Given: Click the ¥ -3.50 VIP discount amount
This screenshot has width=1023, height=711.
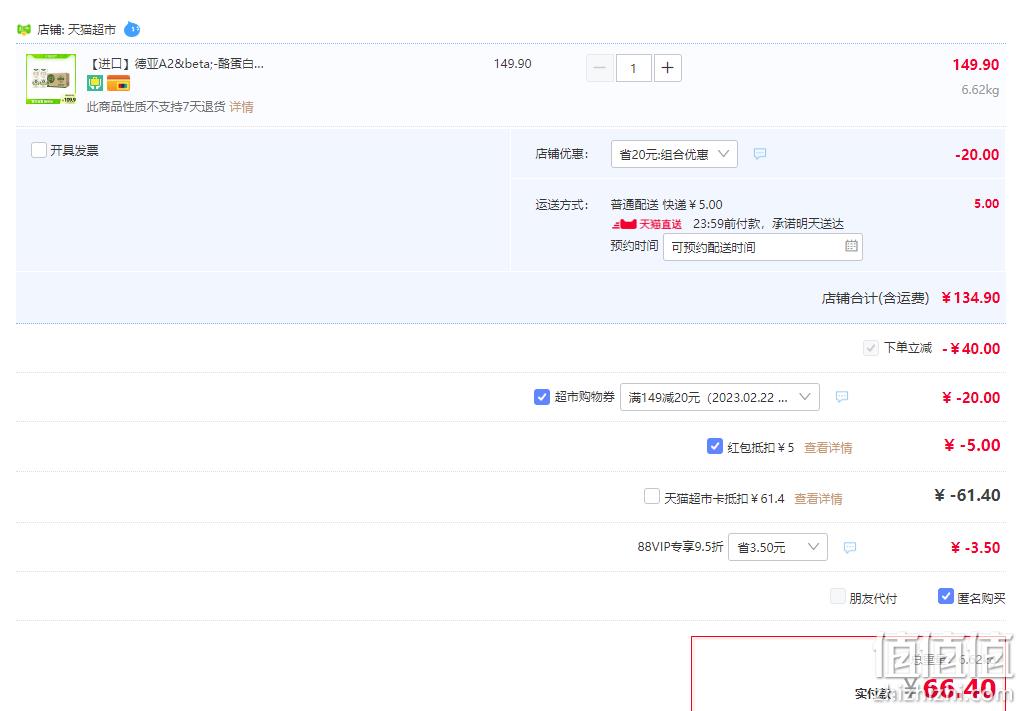Looking at the screenshot, I should tap(975, 547).
